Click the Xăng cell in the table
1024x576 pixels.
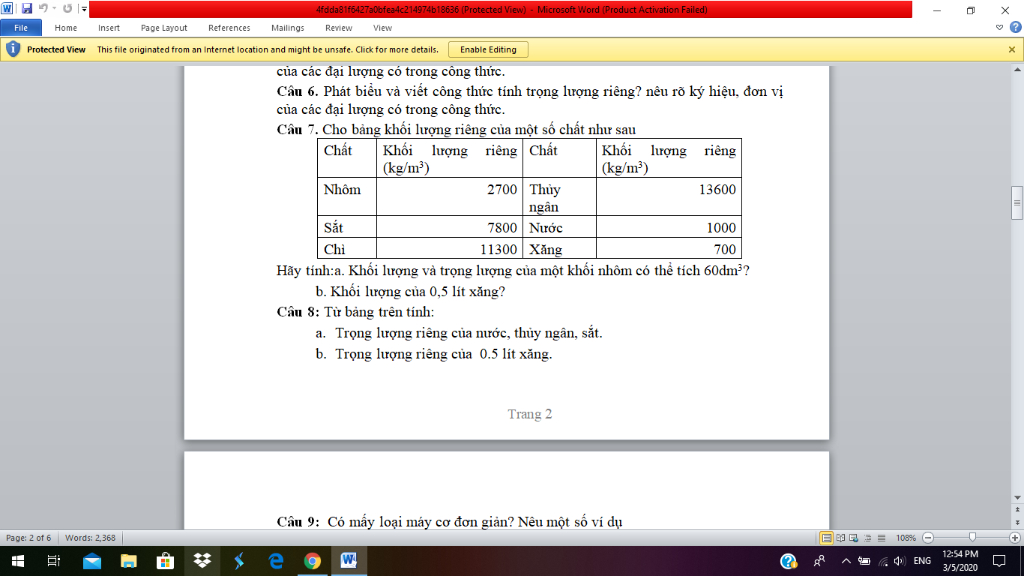[x=559, y=249]
